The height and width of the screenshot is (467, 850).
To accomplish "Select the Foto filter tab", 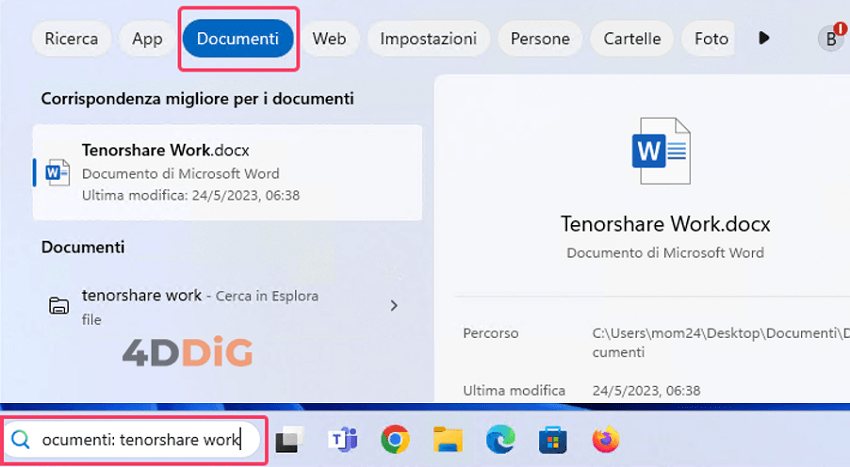I will (710, 39).
